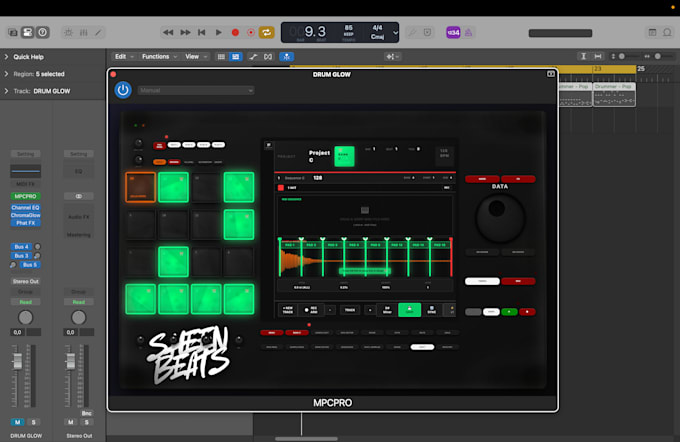
Task: Toggle the Automation curve button
Action: click(254, 57)
